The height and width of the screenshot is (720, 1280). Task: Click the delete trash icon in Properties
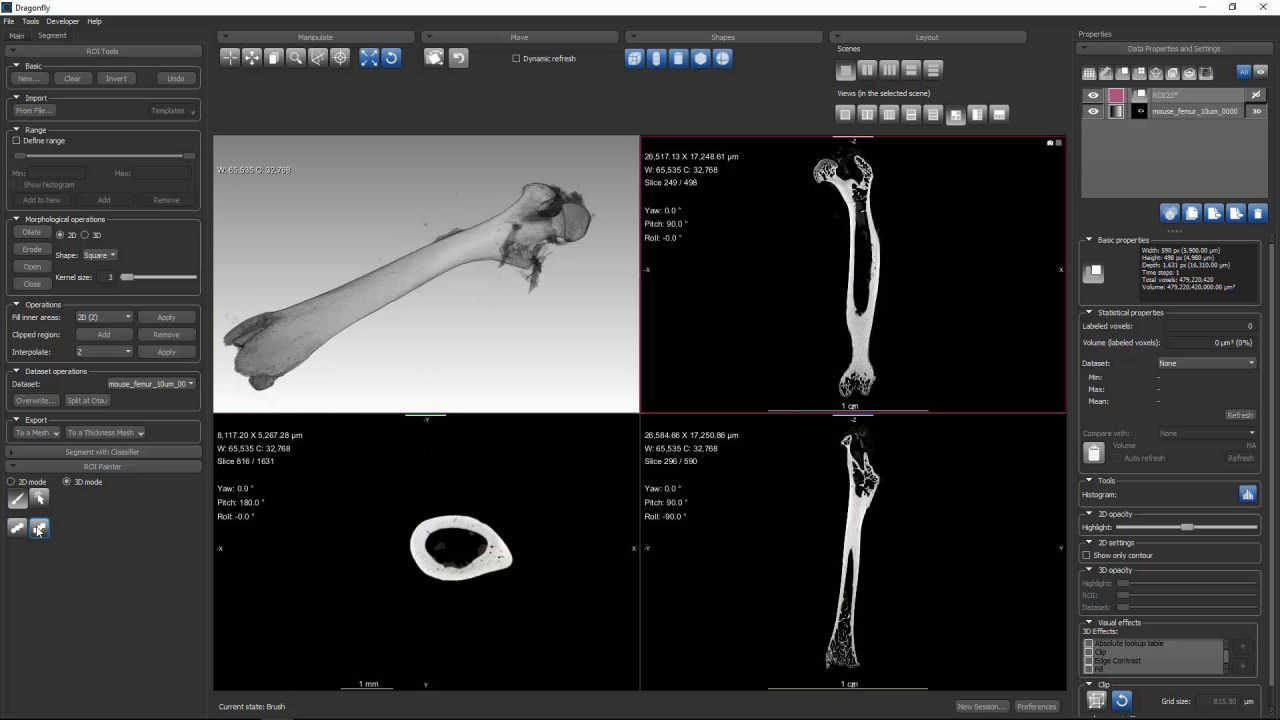[1258, 213]
